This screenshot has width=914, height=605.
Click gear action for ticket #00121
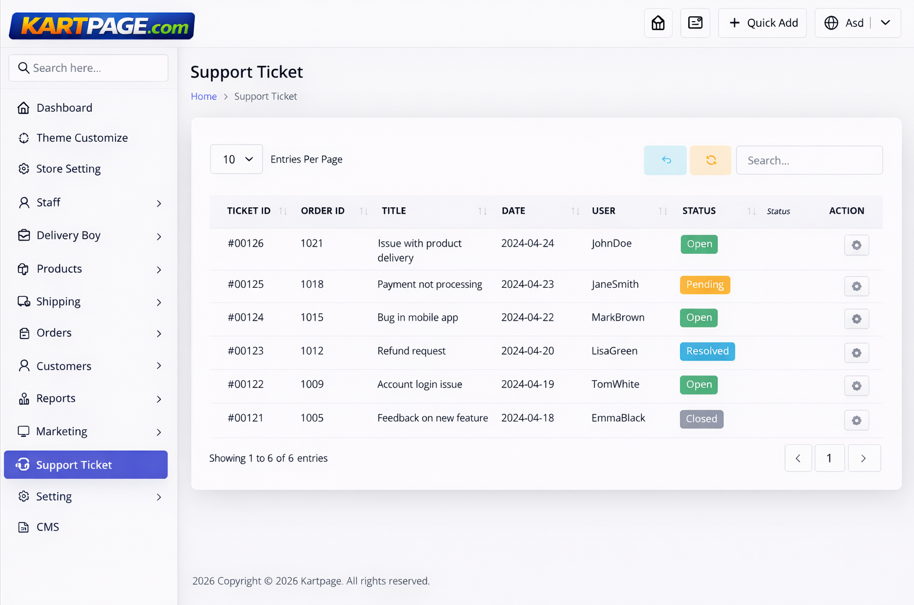click(856, 420)
